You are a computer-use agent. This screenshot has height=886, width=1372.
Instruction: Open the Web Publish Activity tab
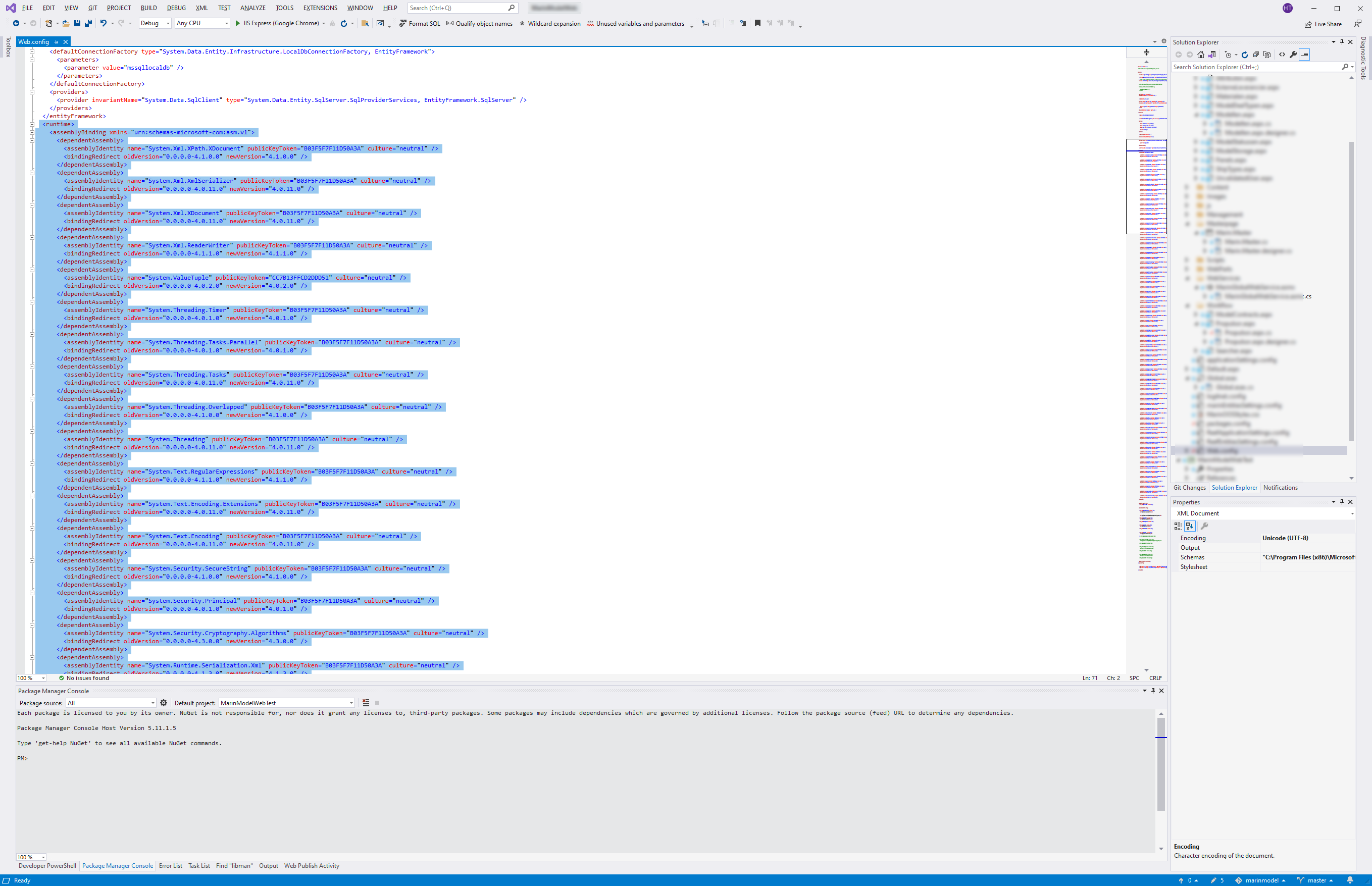pyautogui.click(x=312, y=866)
